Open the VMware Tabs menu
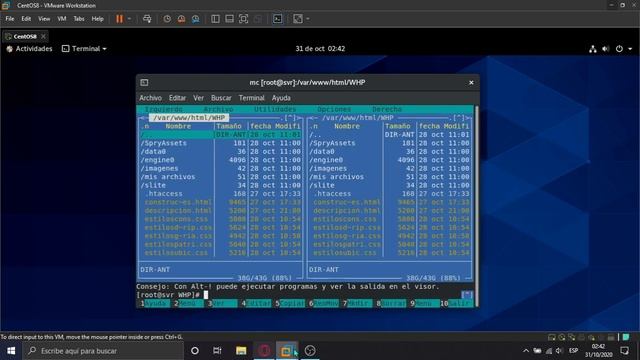Image resolution: width=640 pixels, height=360 pixels. coord(79,19)
